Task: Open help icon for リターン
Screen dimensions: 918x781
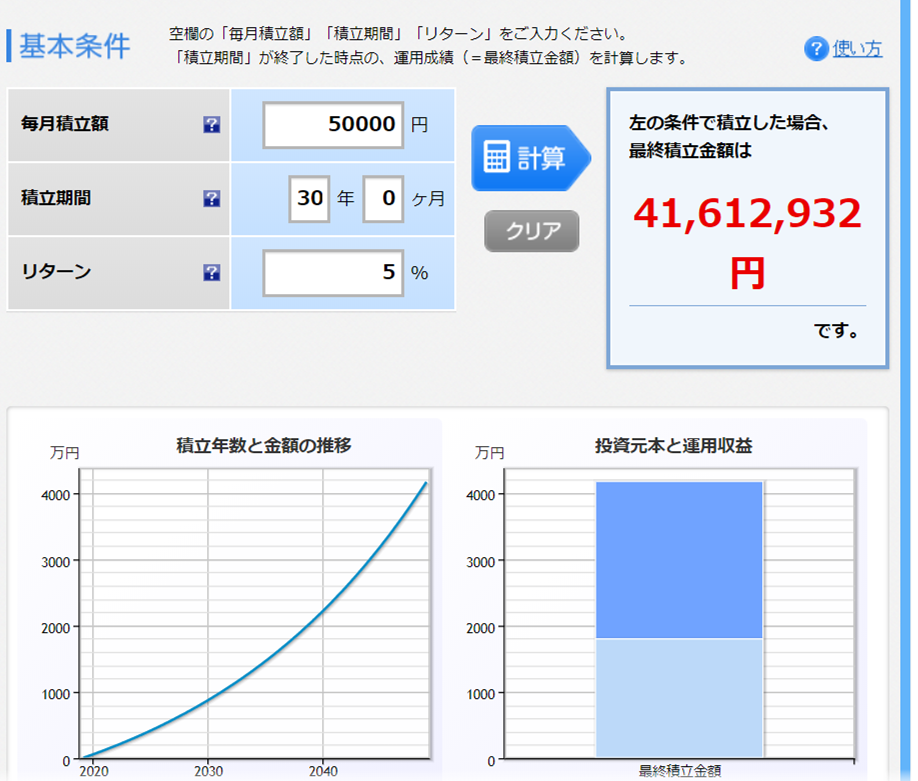Action: (x=211, y=272)
